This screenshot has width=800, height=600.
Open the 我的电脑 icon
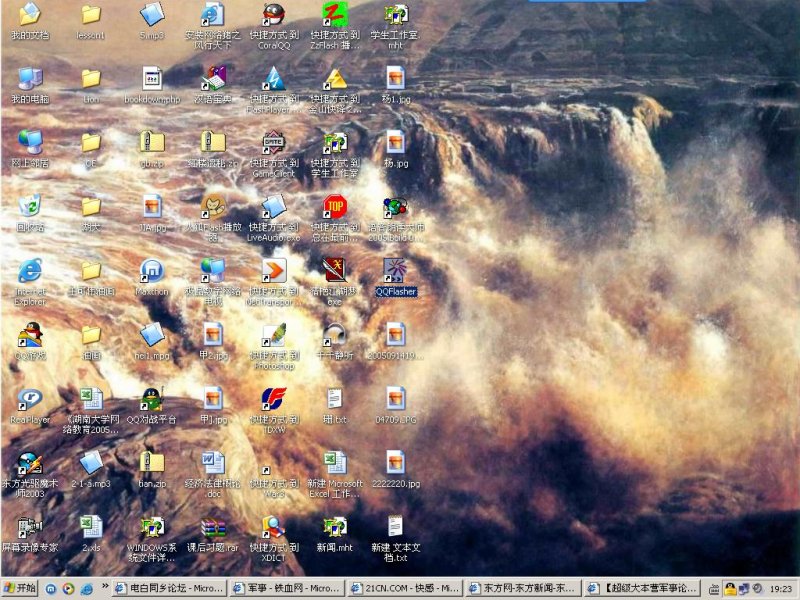(x=30, y=79)
